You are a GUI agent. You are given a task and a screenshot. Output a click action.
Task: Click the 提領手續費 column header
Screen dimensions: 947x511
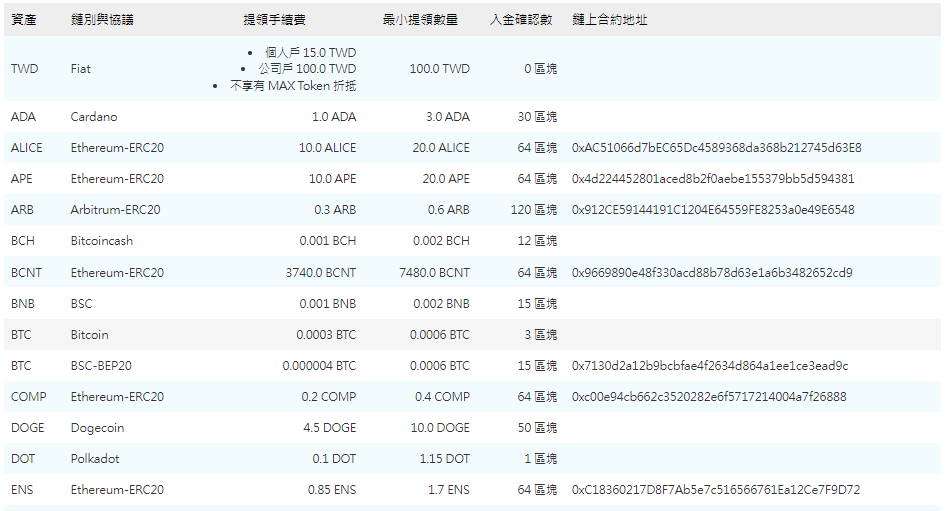tap(274, 20)
